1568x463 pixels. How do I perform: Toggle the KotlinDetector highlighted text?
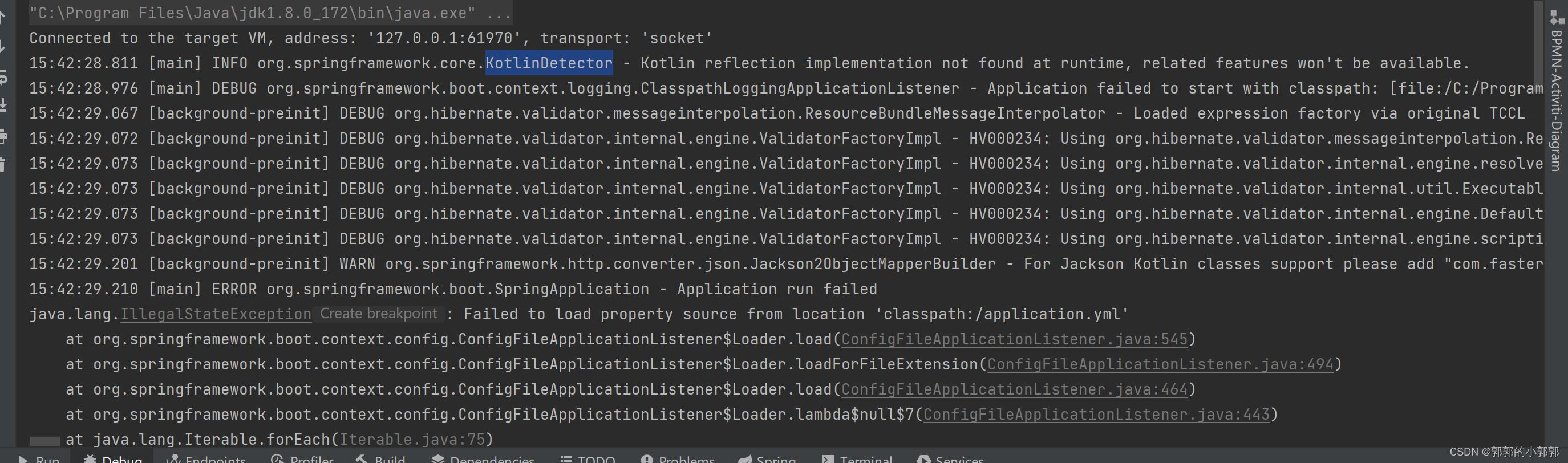[x=548, y=63]
